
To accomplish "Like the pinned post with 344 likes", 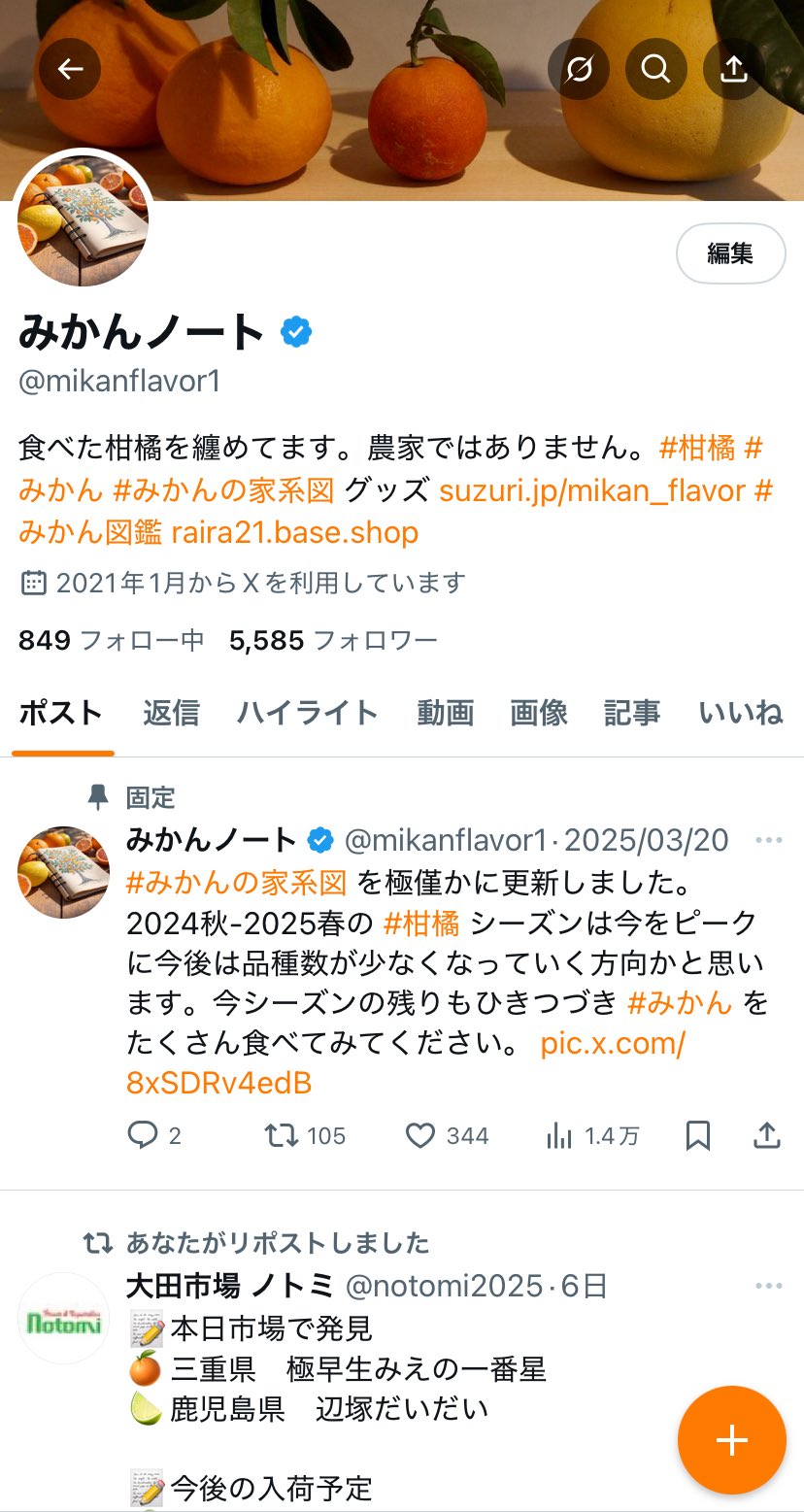I will click(447, 1135).
